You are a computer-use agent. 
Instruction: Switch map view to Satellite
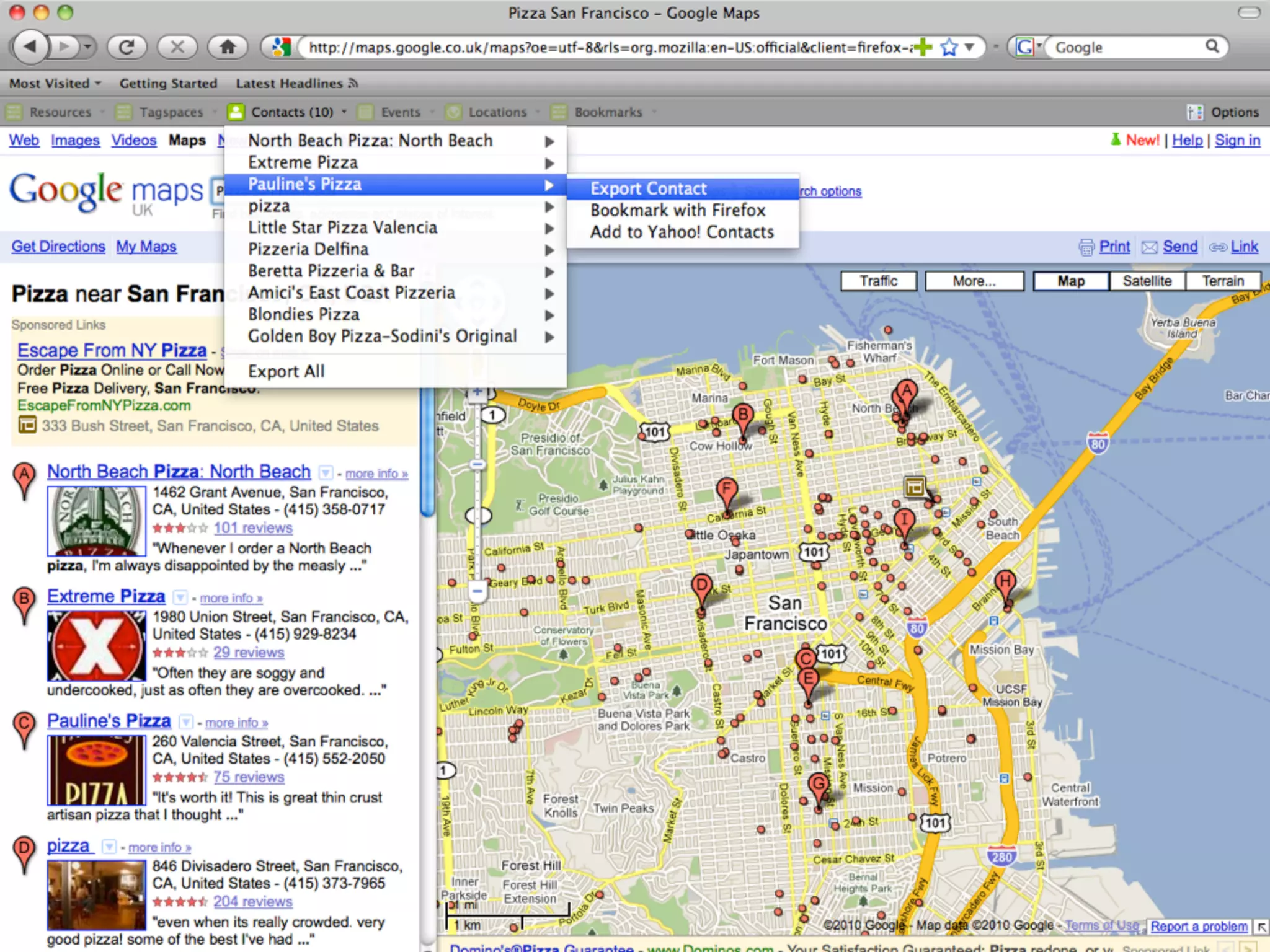[x=1147, y=281]
